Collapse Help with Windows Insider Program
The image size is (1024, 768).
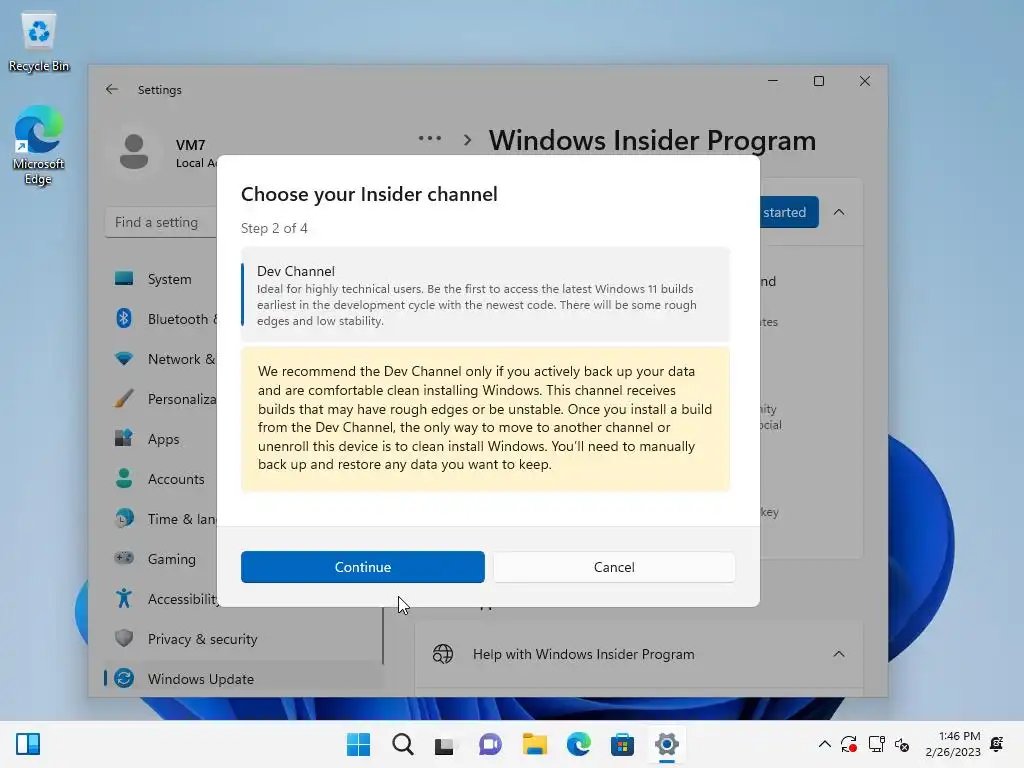(x=839, y=654)
